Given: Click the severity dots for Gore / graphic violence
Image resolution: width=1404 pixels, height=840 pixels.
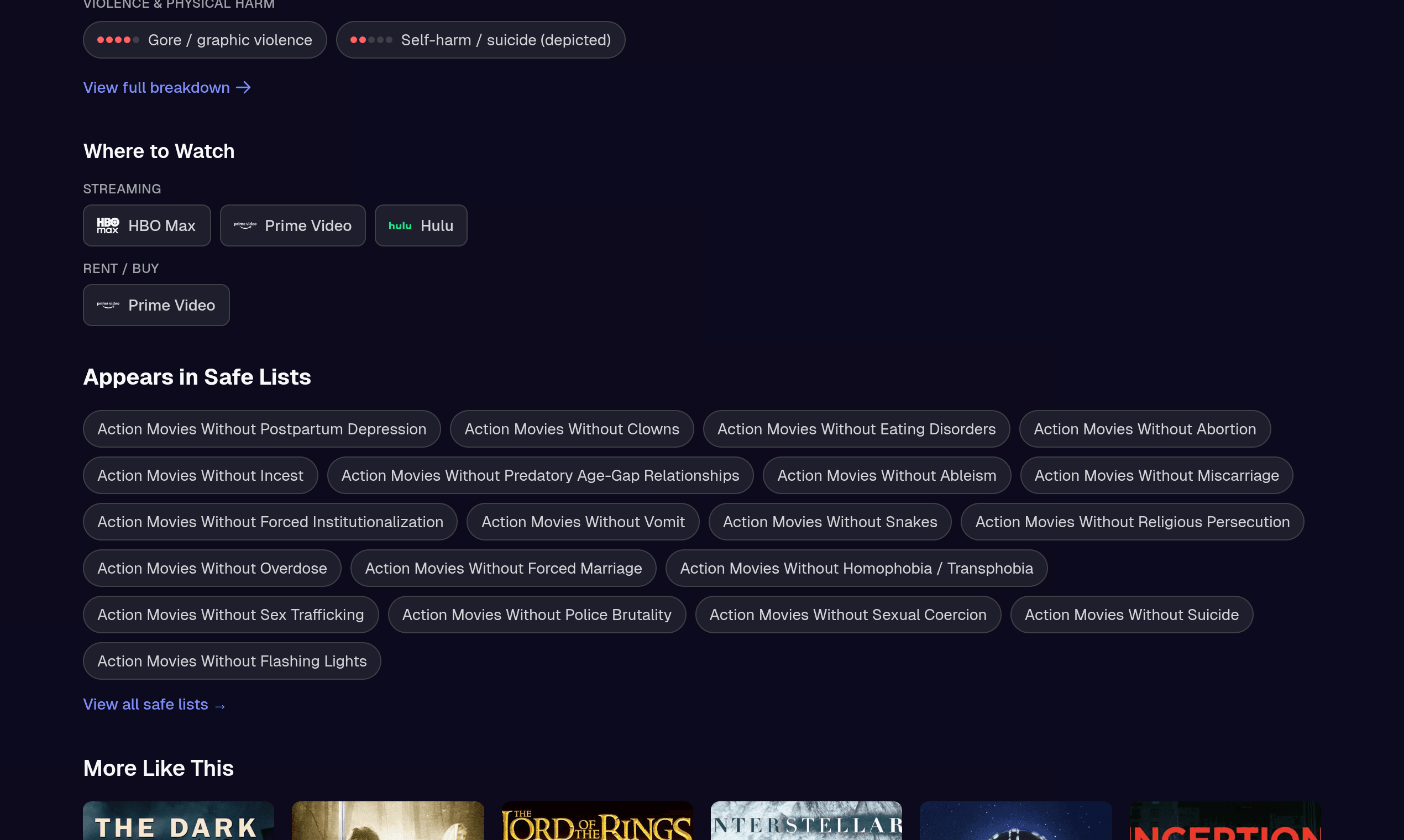Looking at the screenshot, I should [117, 40].
